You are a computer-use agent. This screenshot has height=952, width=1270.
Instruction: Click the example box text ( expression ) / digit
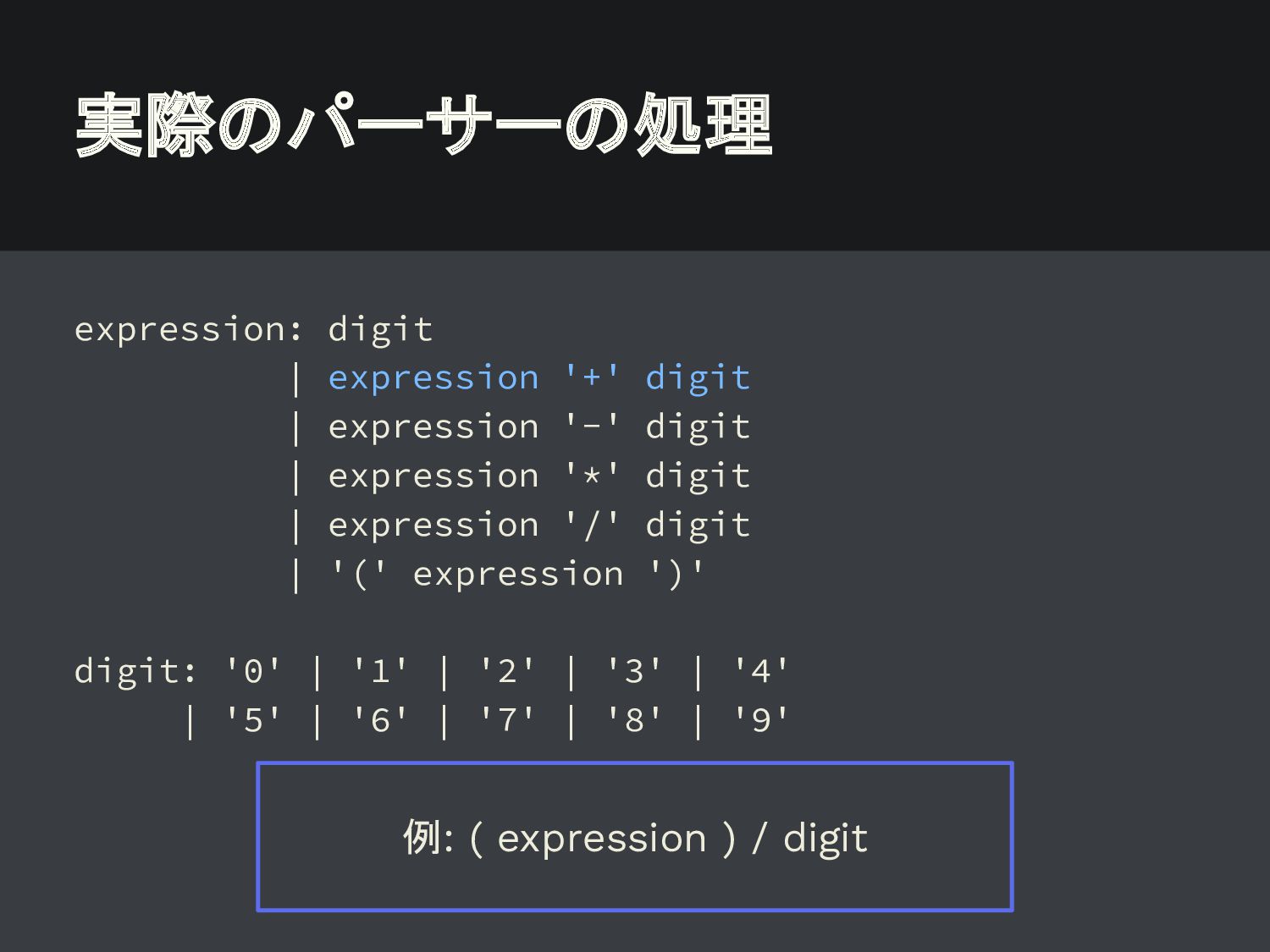(668, 839)
